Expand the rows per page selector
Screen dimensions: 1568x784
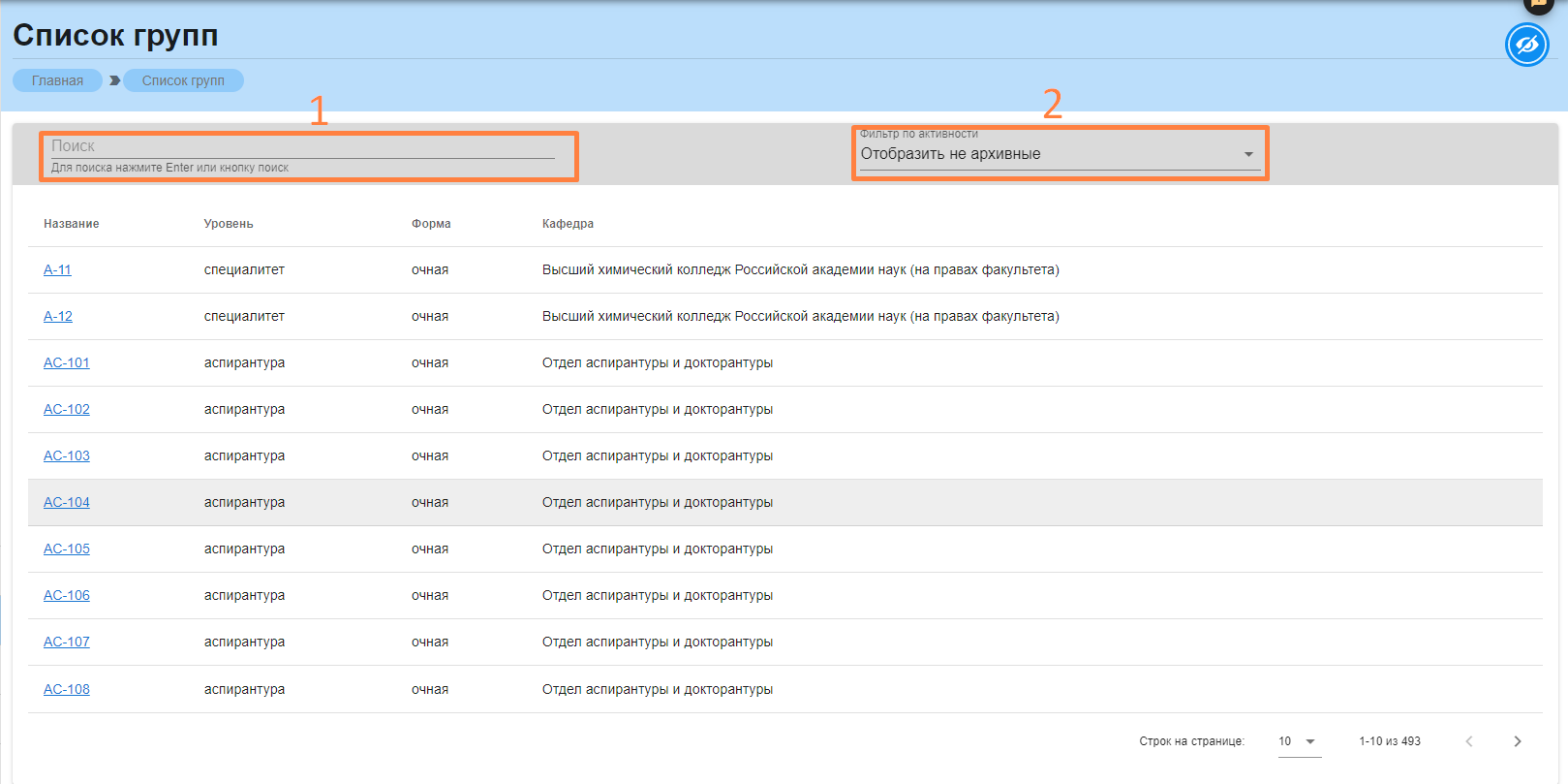click(1298, 741)
